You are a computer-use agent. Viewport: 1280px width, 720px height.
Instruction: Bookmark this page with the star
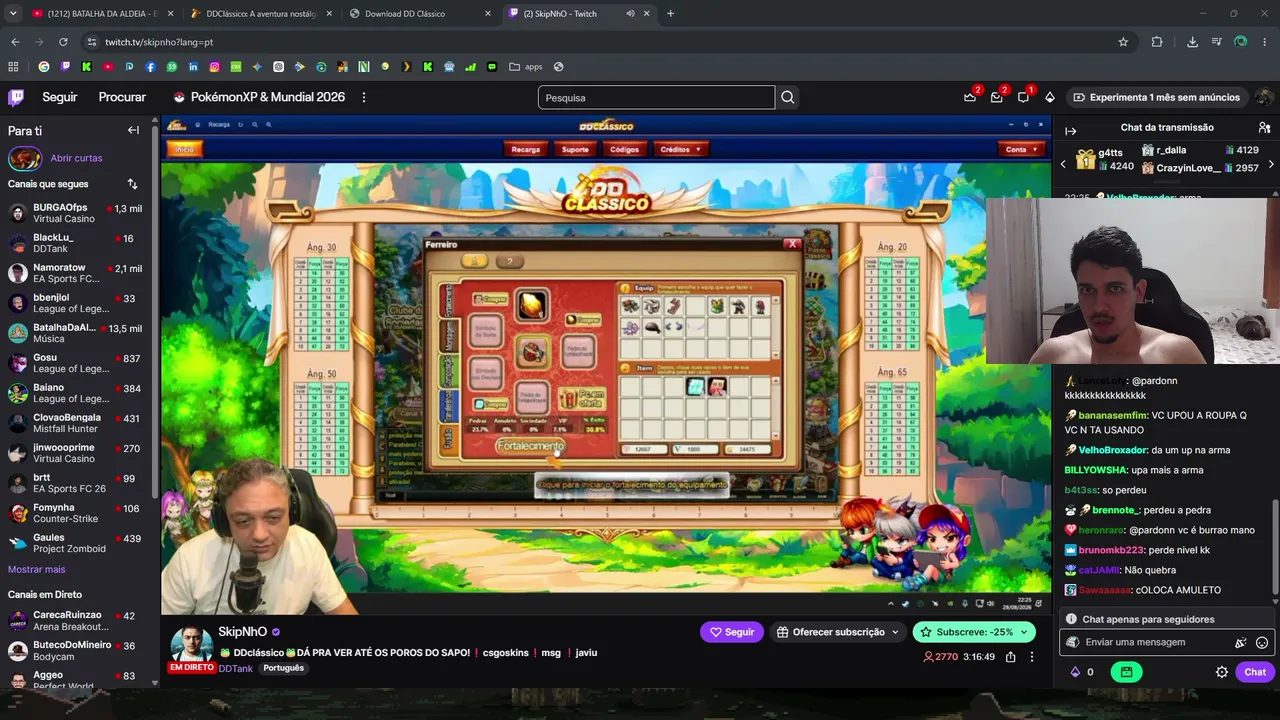(x=1123, y=42)
